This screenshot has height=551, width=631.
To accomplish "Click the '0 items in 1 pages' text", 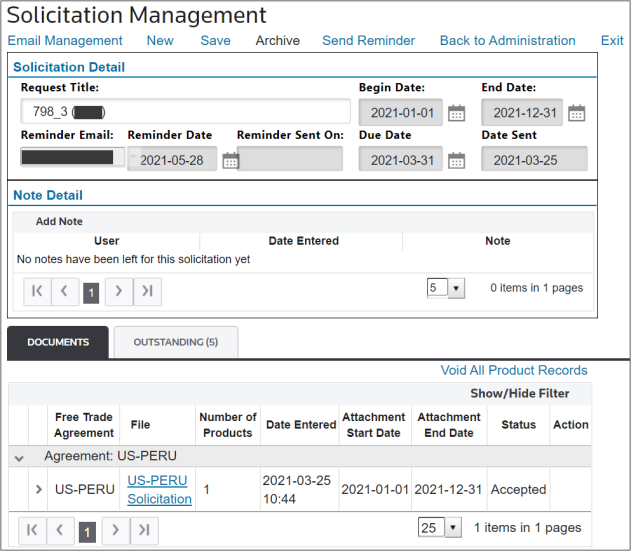I will [536, 288].
